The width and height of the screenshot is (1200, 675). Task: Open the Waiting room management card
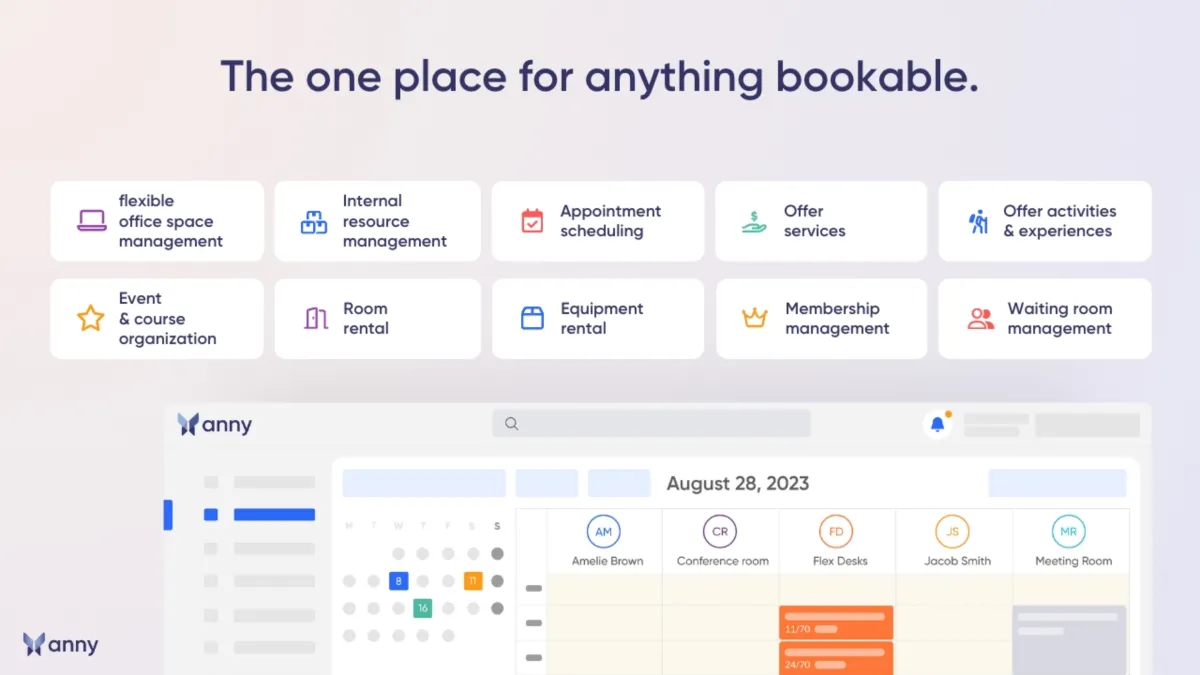[x=1044, y=319]
